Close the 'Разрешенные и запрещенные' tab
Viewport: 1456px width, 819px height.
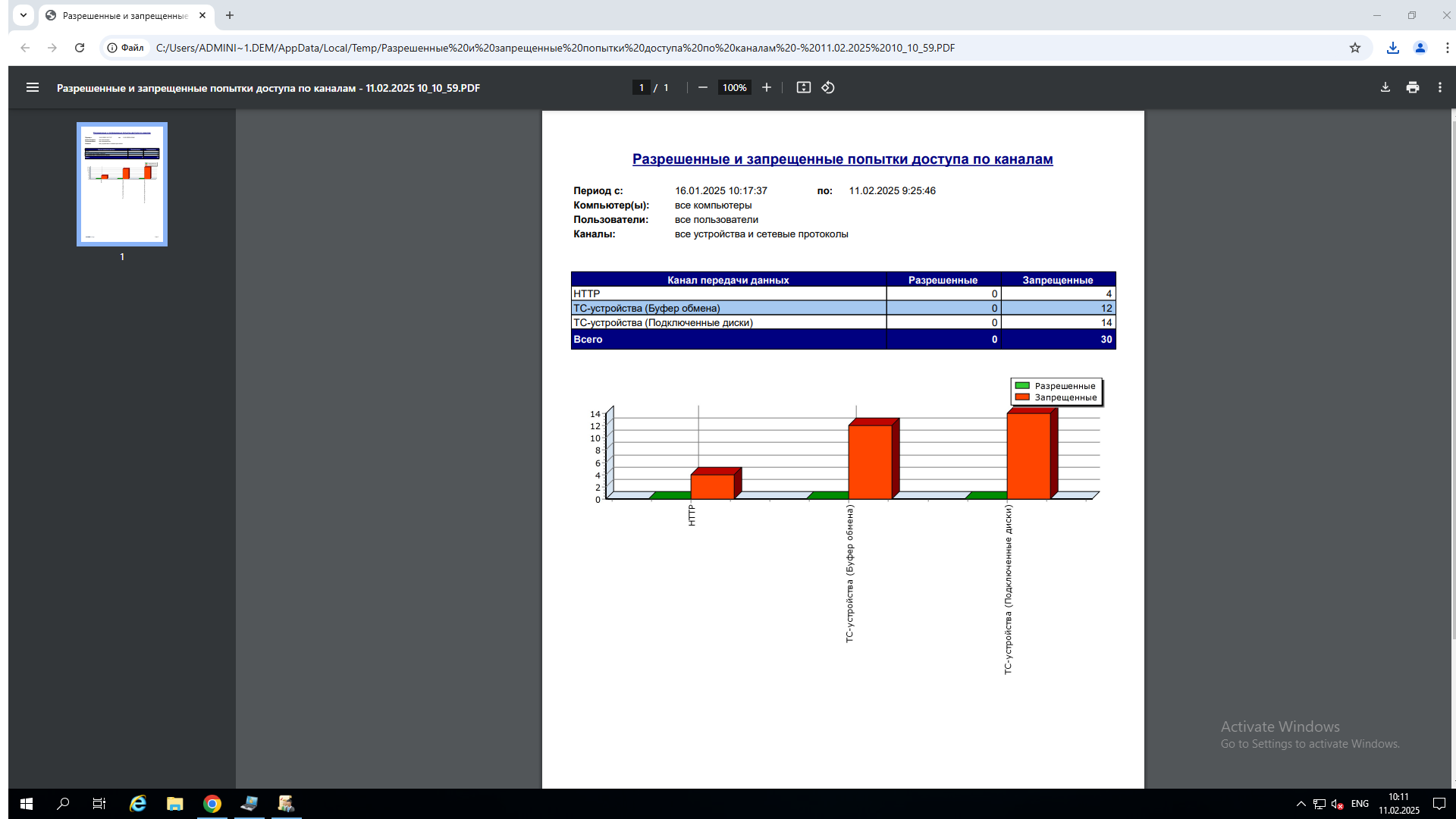202,15
